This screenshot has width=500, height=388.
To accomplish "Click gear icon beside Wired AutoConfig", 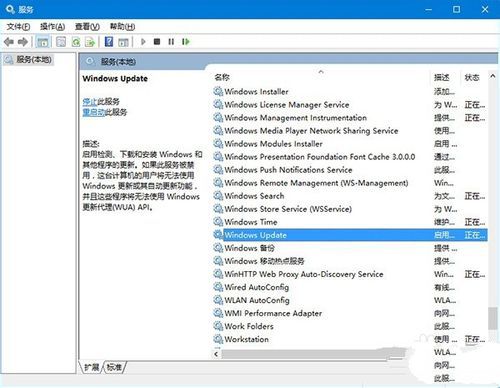I will coord(218,287).
